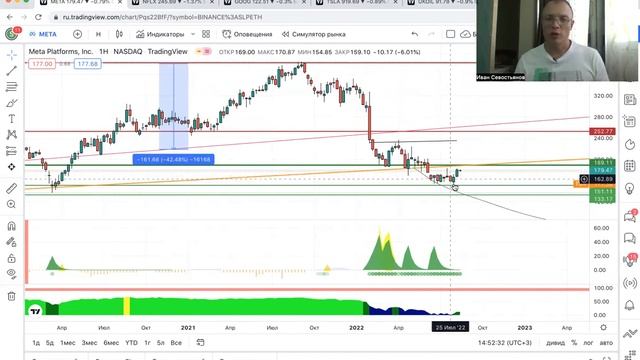
Task: Toggle the magnet mode
Action: click(11, 226)
